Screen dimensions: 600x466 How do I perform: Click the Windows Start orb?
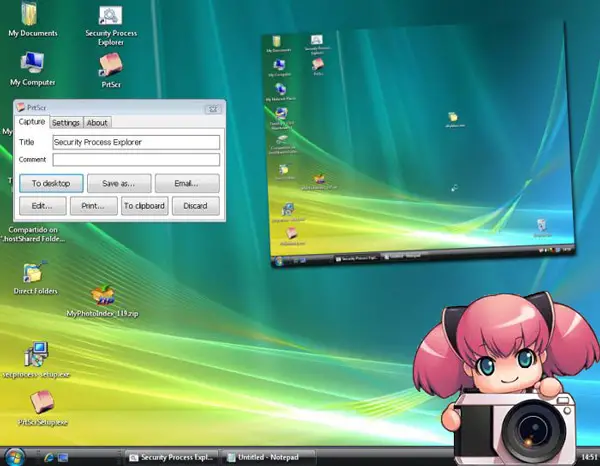(15, 457)
